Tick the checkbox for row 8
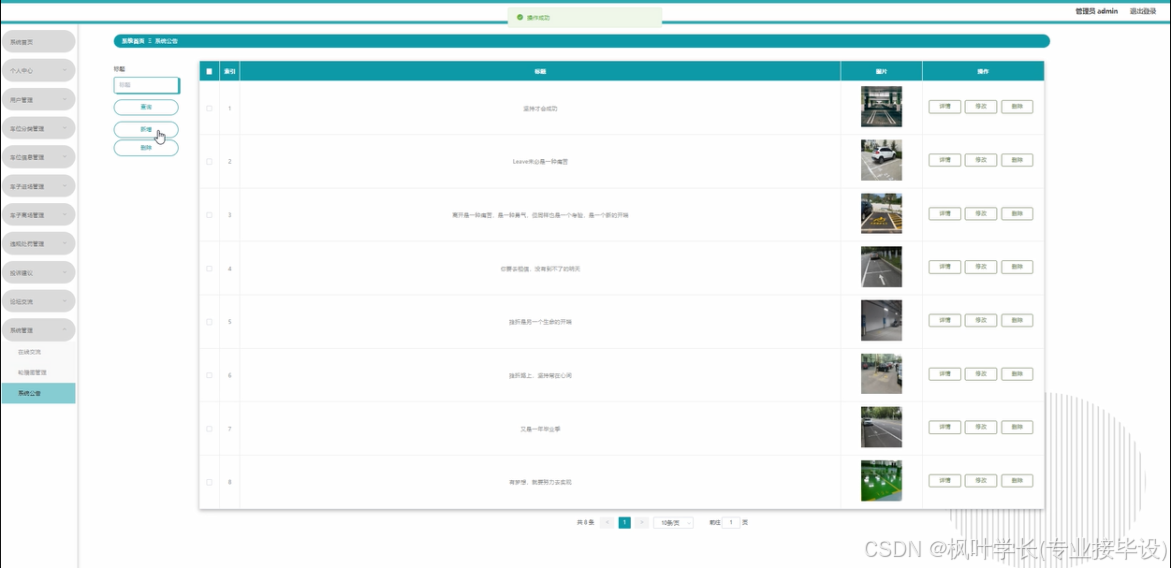This screenshot has height=569, width=1171. point(209,482)
